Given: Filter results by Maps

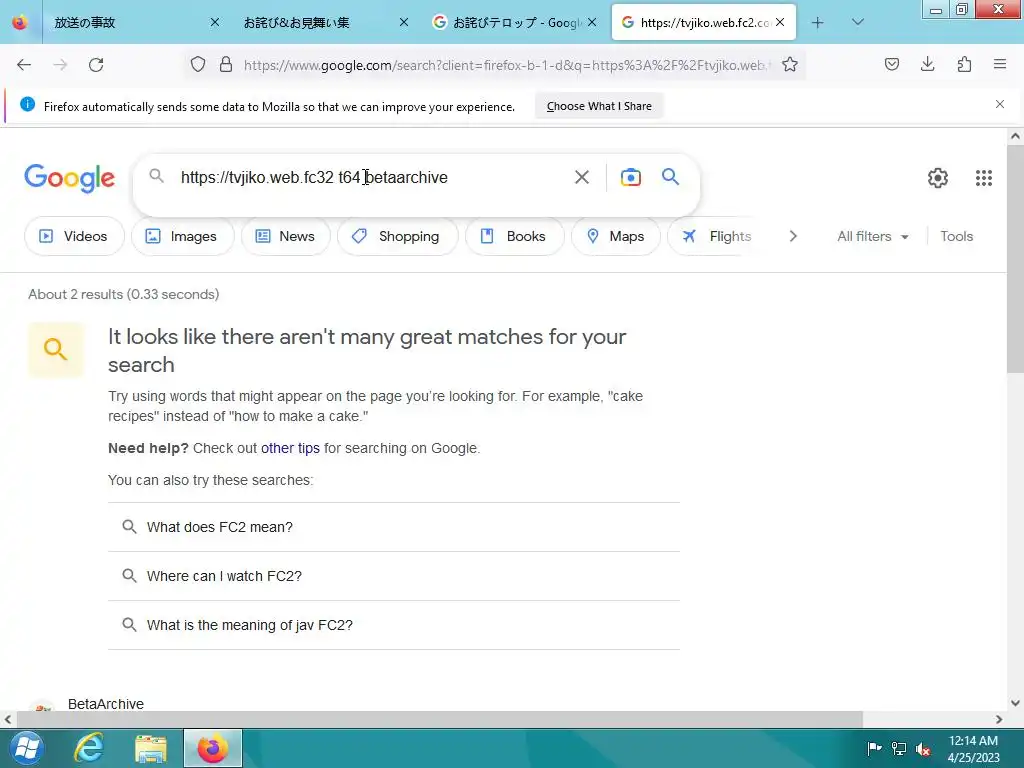Looking at the screenshot, I should pyautogui.click(x=616, y=236).
